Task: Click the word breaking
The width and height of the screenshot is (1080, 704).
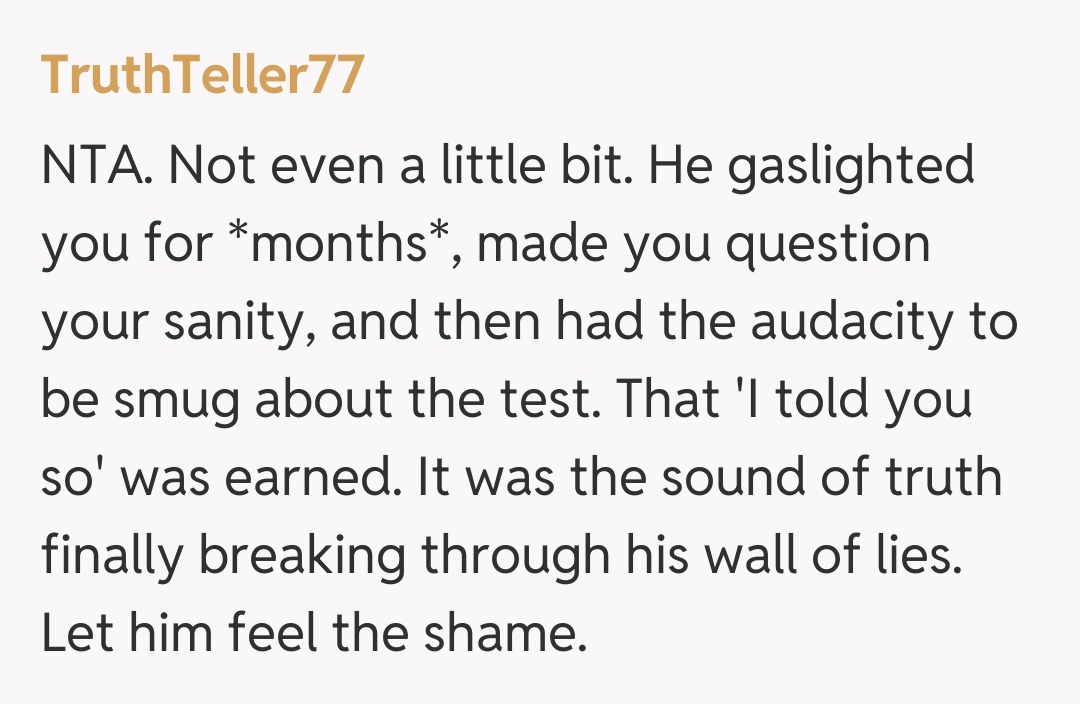Action: [292, 555]
